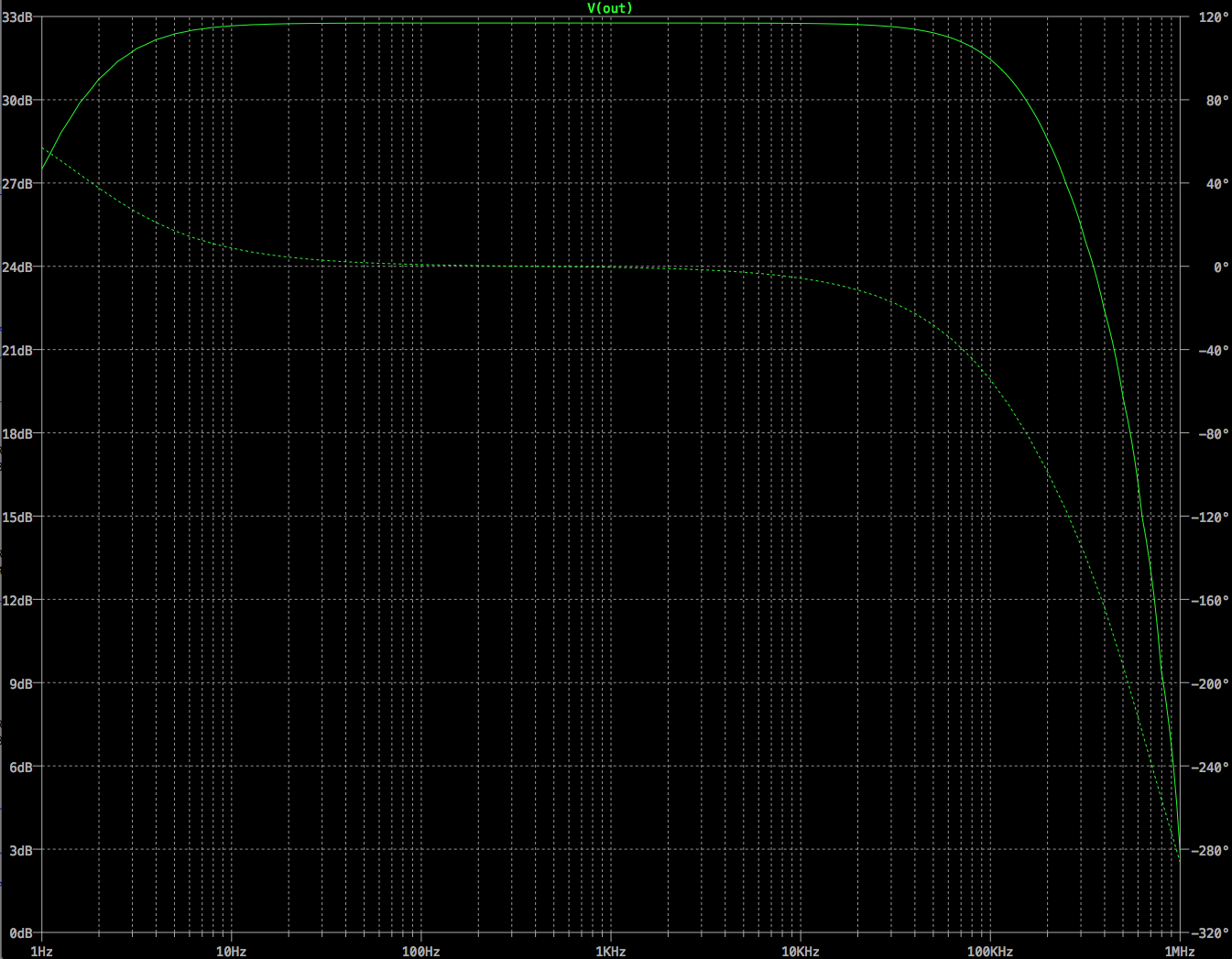Screen dimensions: 1232x959
Task: Click the 1MHz frequency axis label
Action: (1180, 952)
